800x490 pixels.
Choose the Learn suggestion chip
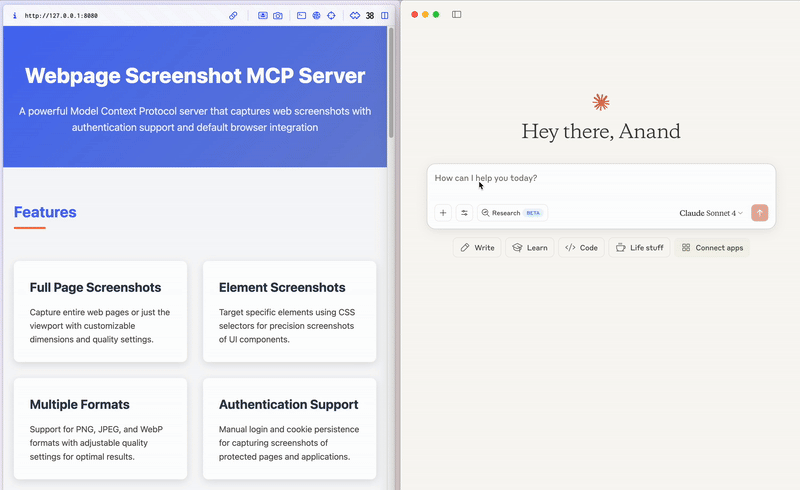pyautogui.click(x=529, y=247)
